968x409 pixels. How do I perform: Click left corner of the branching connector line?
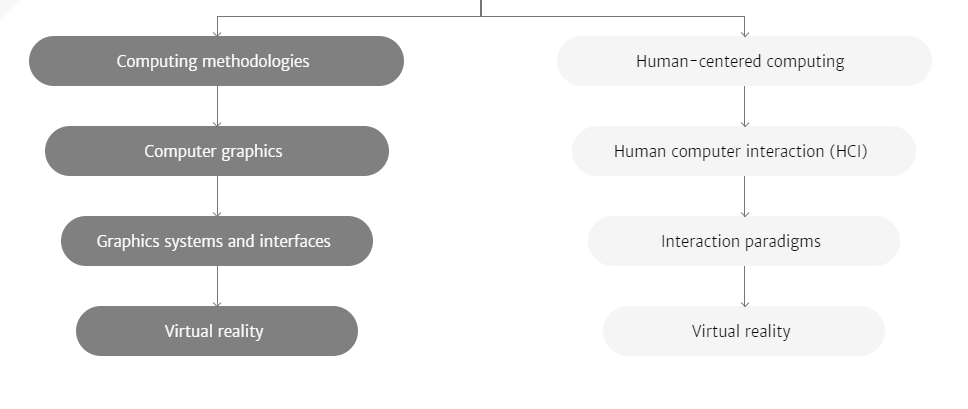click(217, 17)
